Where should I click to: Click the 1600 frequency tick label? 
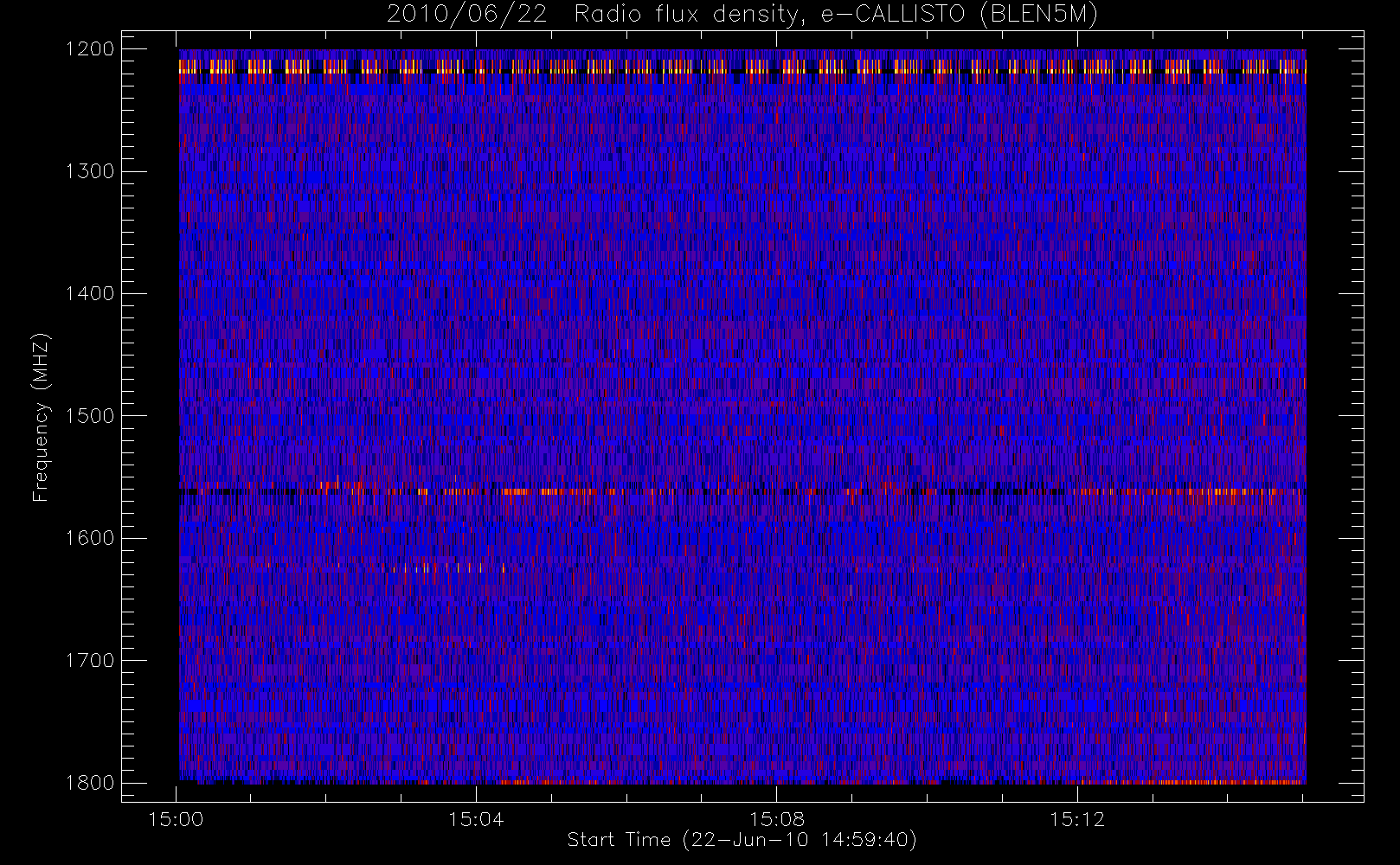tap(90, 538)
